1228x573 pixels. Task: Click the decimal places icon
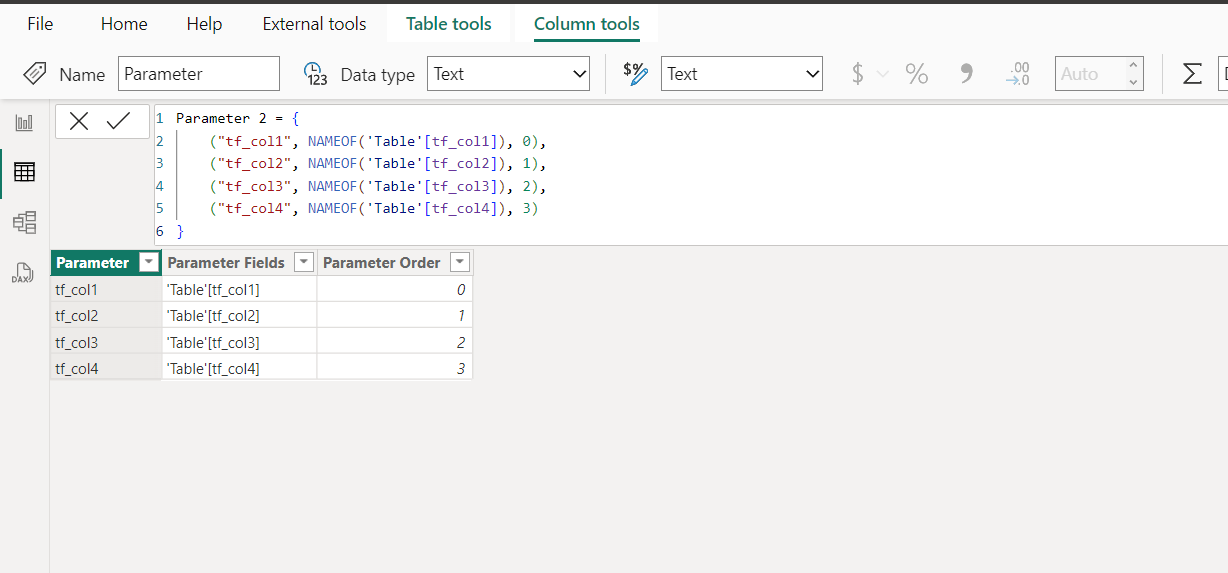(x=1018, y=74)
